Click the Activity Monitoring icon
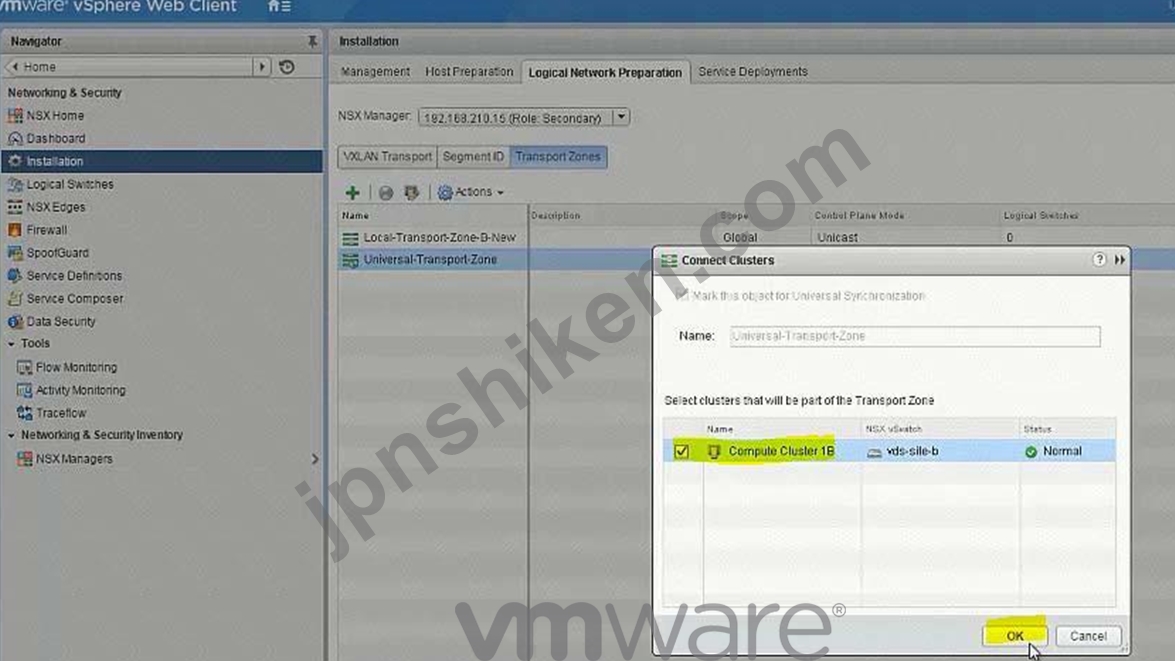This screenshot has height=661, width=1175. 25,390
